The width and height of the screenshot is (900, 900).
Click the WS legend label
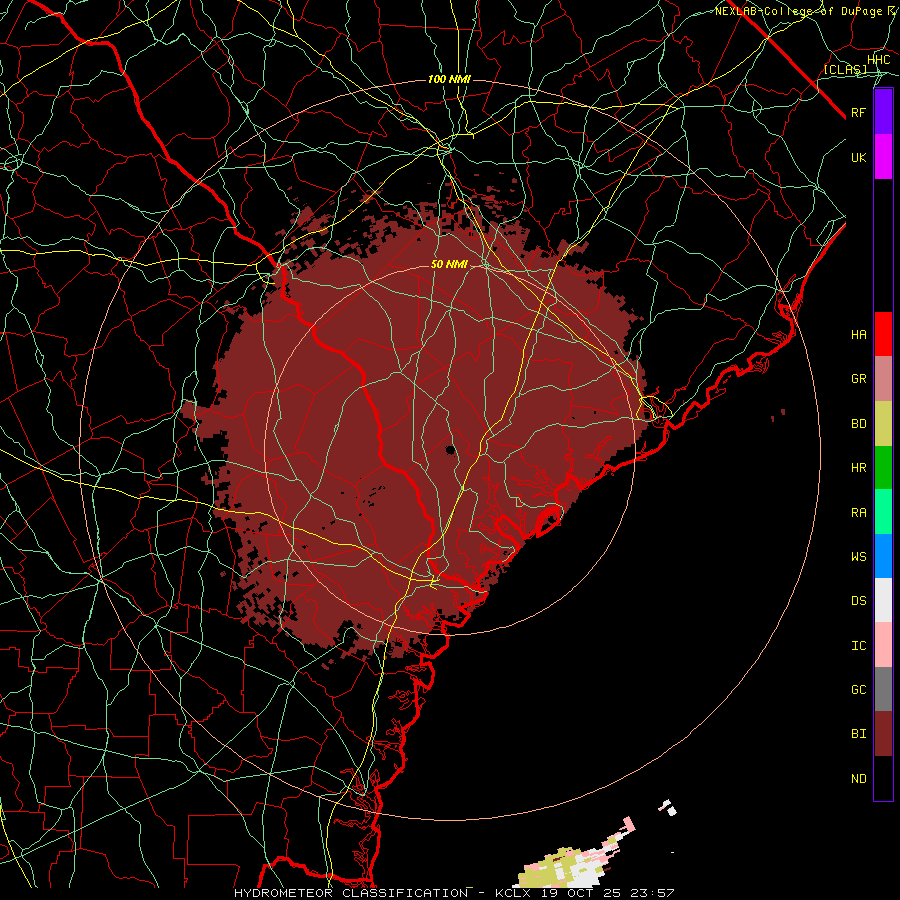(x=859, y=557)
